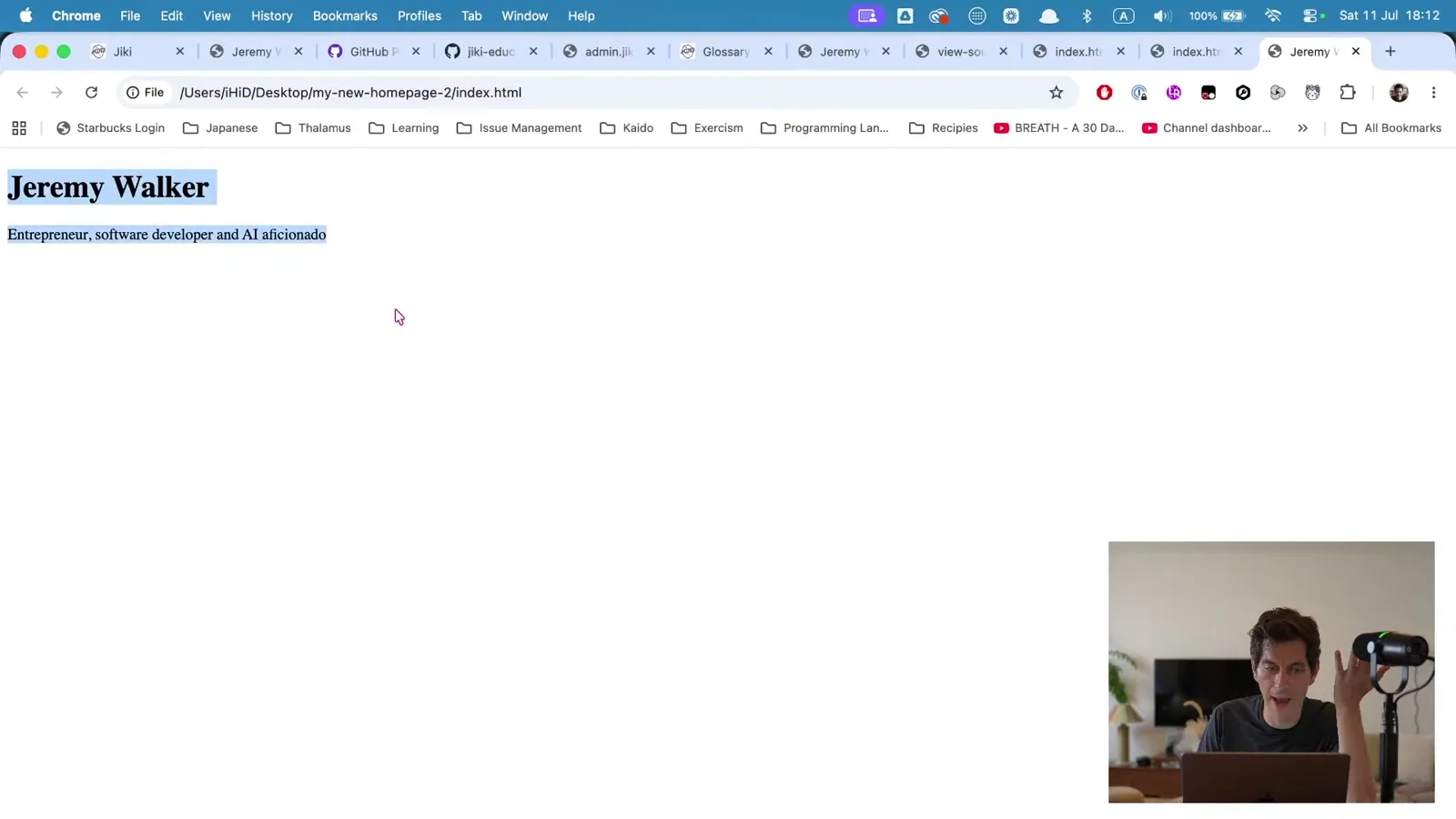1456x819 pixels.
Task: Open the File menu
Action: (x=130, y=15)
